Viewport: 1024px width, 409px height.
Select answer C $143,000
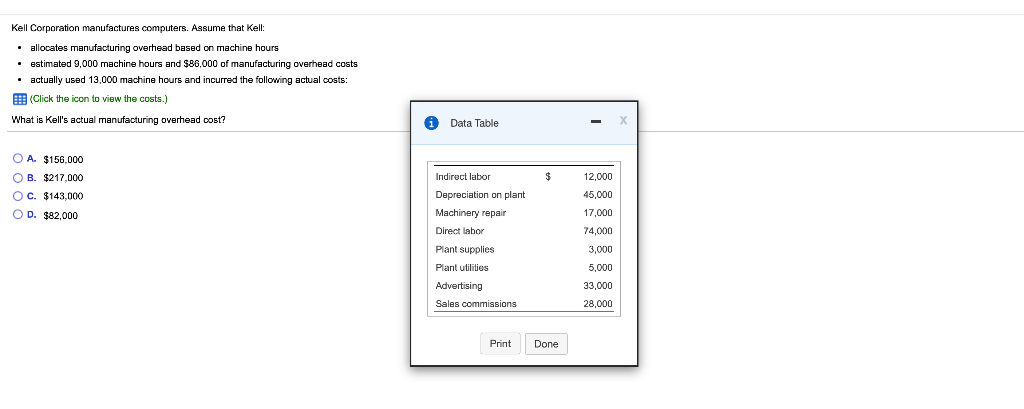click(18, 195)
